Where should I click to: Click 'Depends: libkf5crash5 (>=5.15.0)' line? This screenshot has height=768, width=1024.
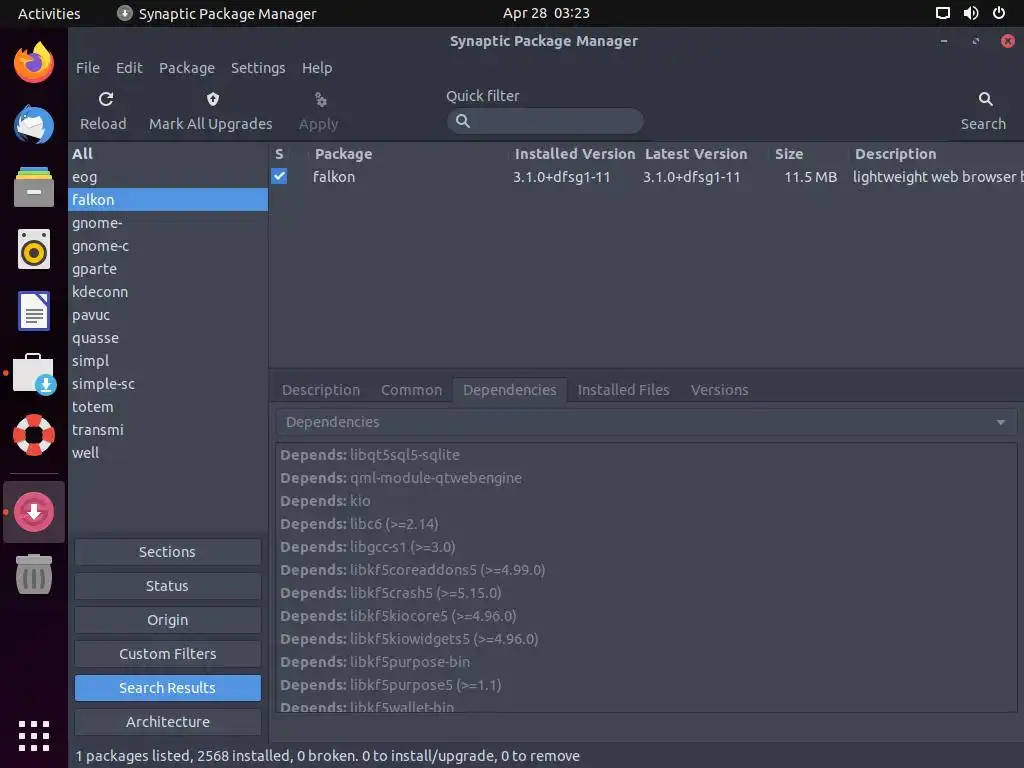(391, 593)
